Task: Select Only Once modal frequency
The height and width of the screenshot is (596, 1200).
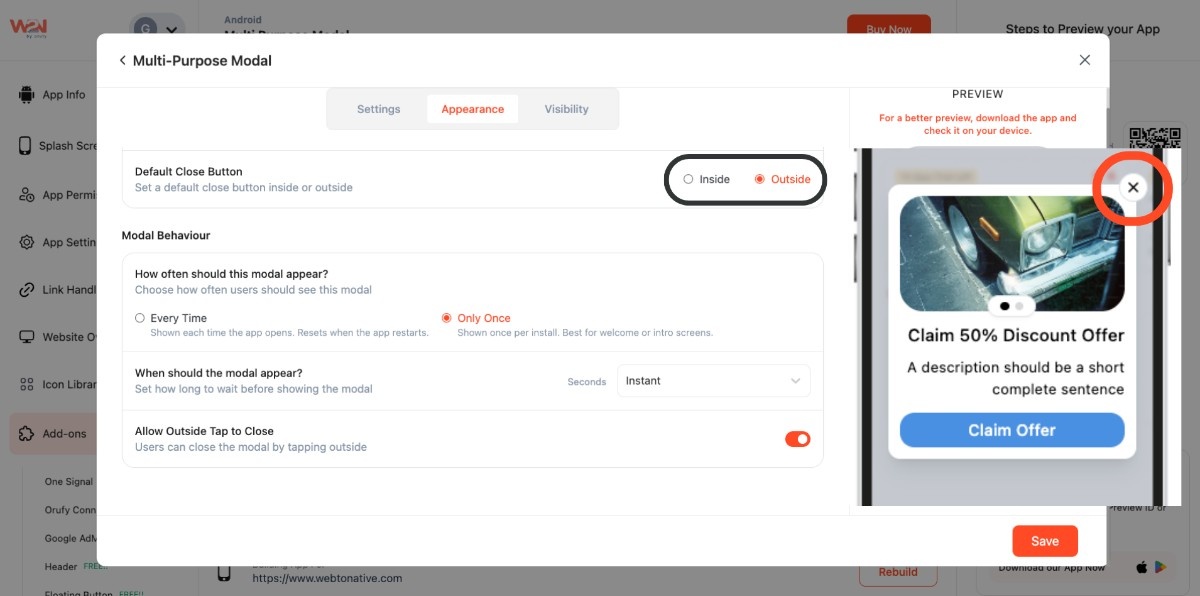Action: point(447,318)
